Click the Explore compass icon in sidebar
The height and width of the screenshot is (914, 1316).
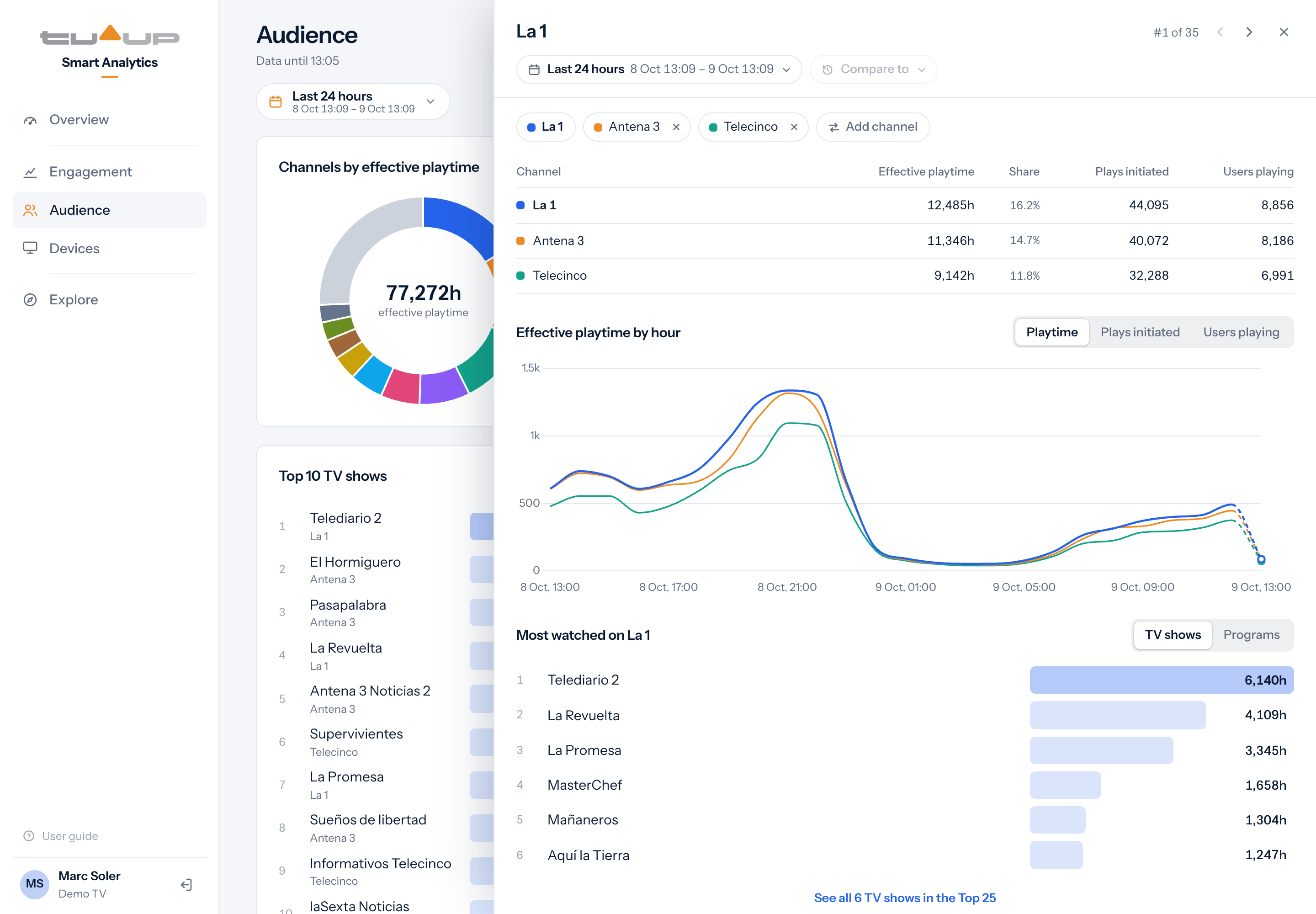(30, 299)
